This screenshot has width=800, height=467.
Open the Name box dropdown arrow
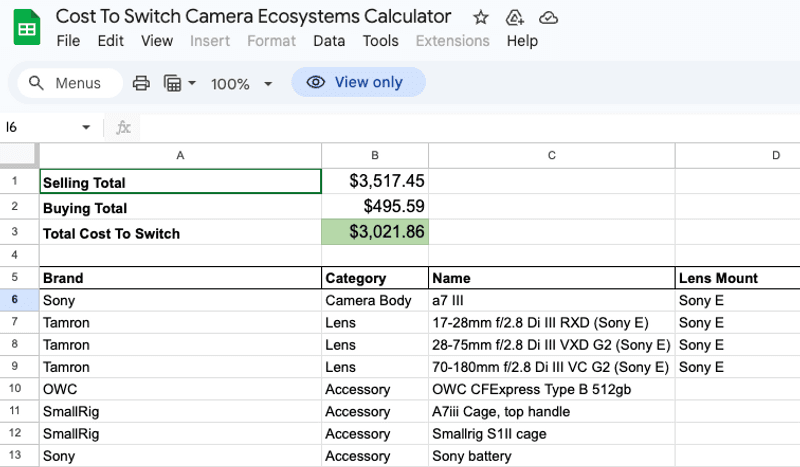86,127
